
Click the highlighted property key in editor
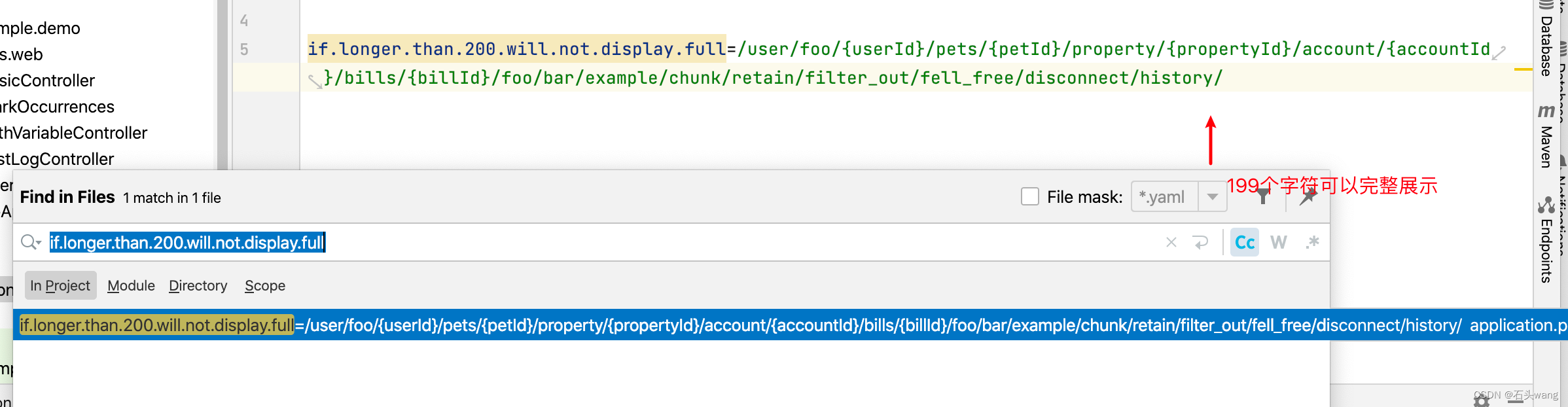(517, 49)
